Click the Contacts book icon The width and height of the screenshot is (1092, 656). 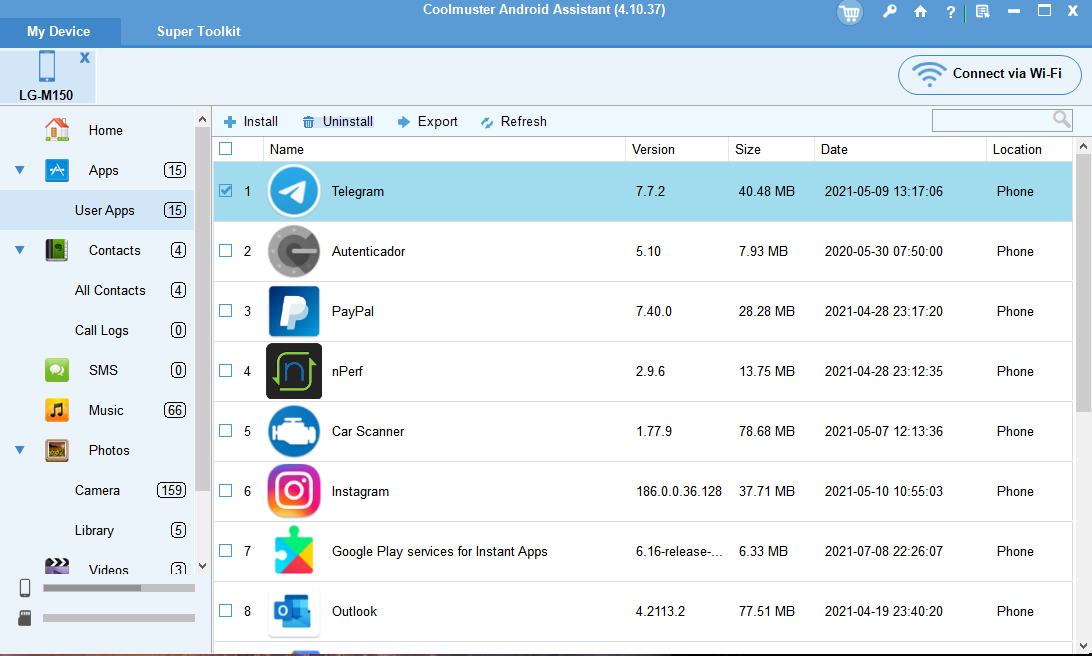57,250
